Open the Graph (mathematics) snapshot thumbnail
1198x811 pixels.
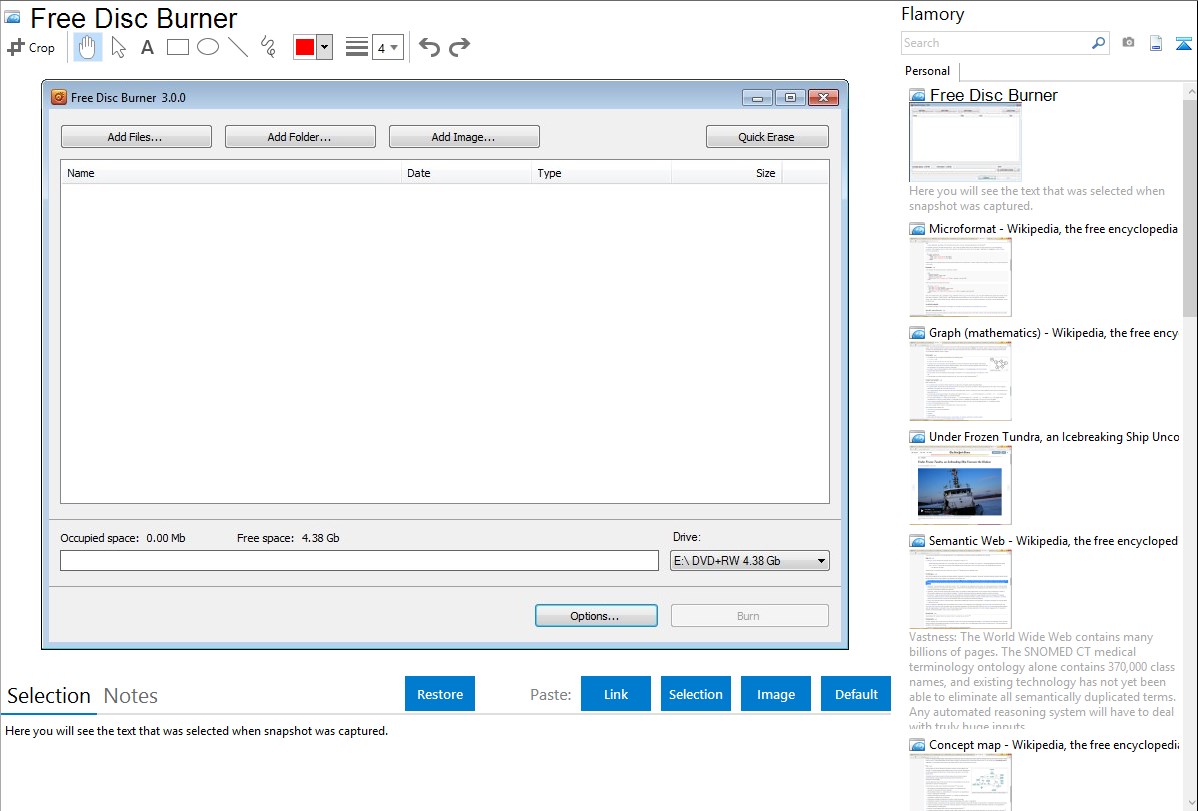pyautogui.click(x=960, y=381)
